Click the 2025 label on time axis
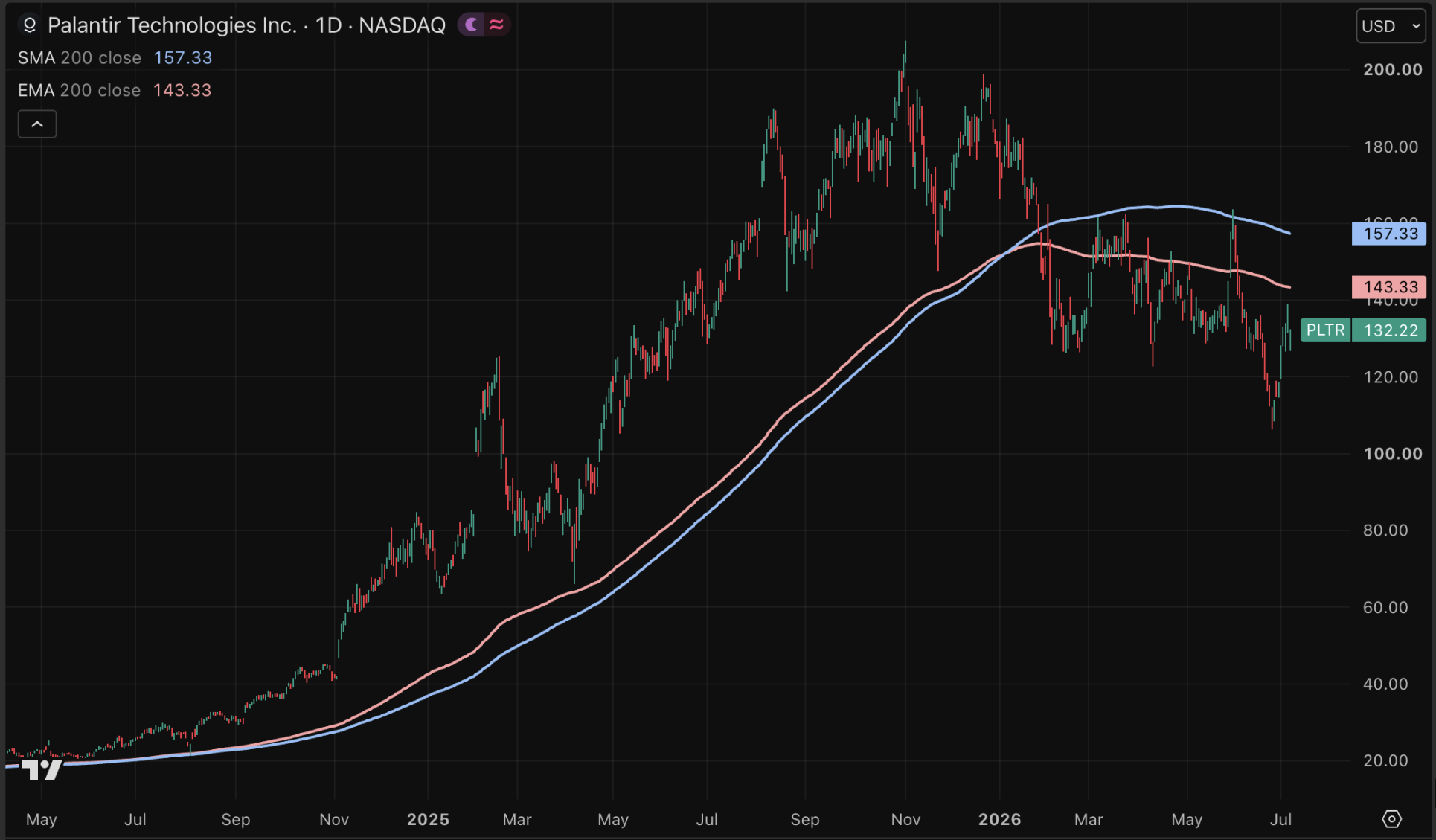This screenshot has height=840, width=1436. [428, 820]
